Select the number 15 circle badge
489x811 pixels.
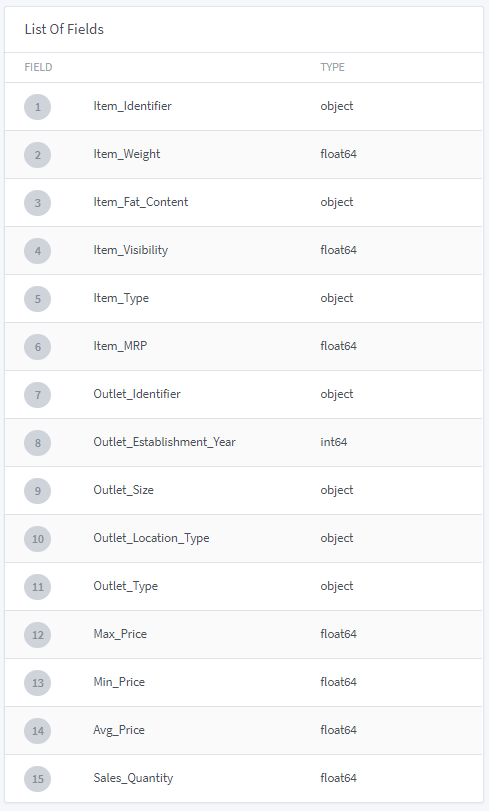click(37, 779)
